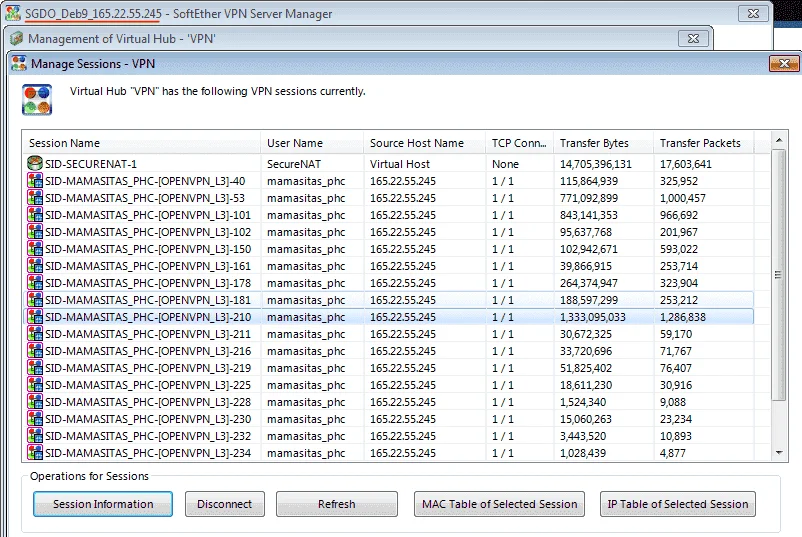Click the session icon for OPENVPN_L3-211
Viewport: 802px width, 537px height.
(x=35, y=334)
